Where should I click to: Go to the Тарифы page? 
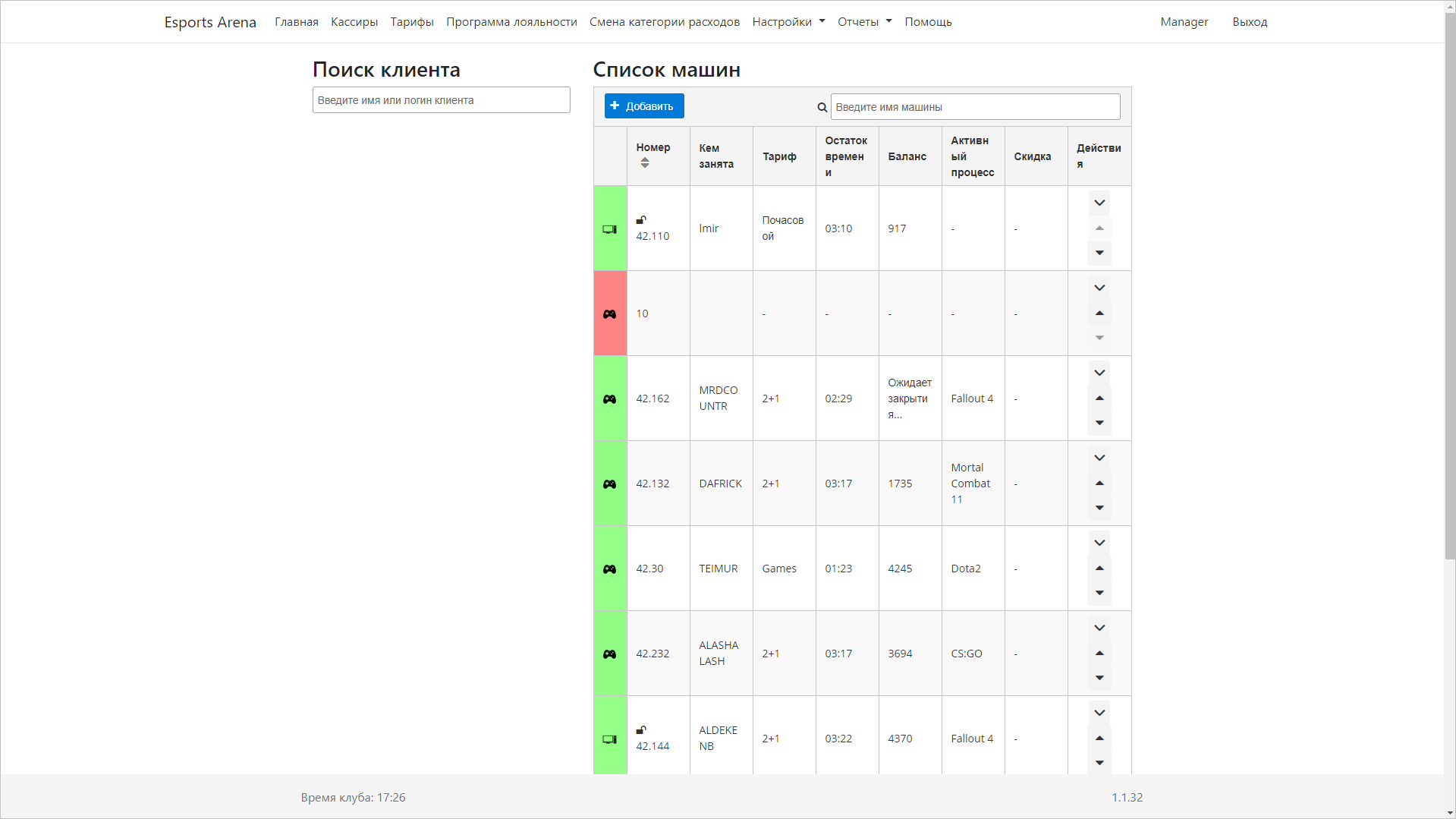[x=412, y=22]
